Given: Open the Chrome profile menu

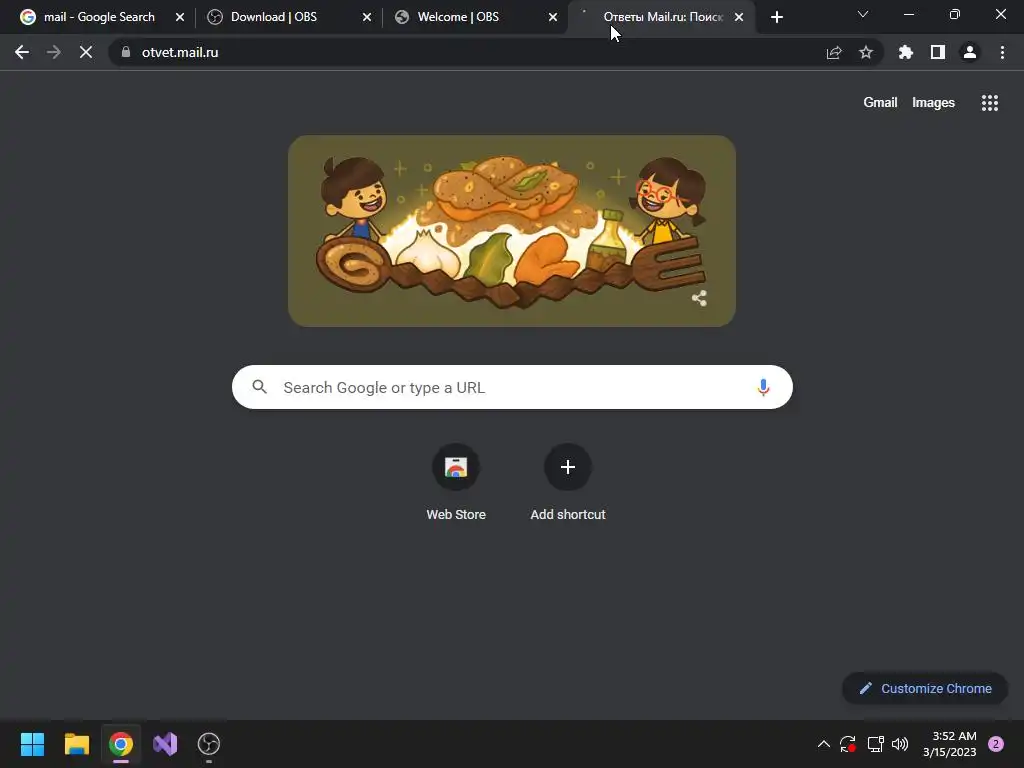Looking at the screenshot, I should click(970, 52).
